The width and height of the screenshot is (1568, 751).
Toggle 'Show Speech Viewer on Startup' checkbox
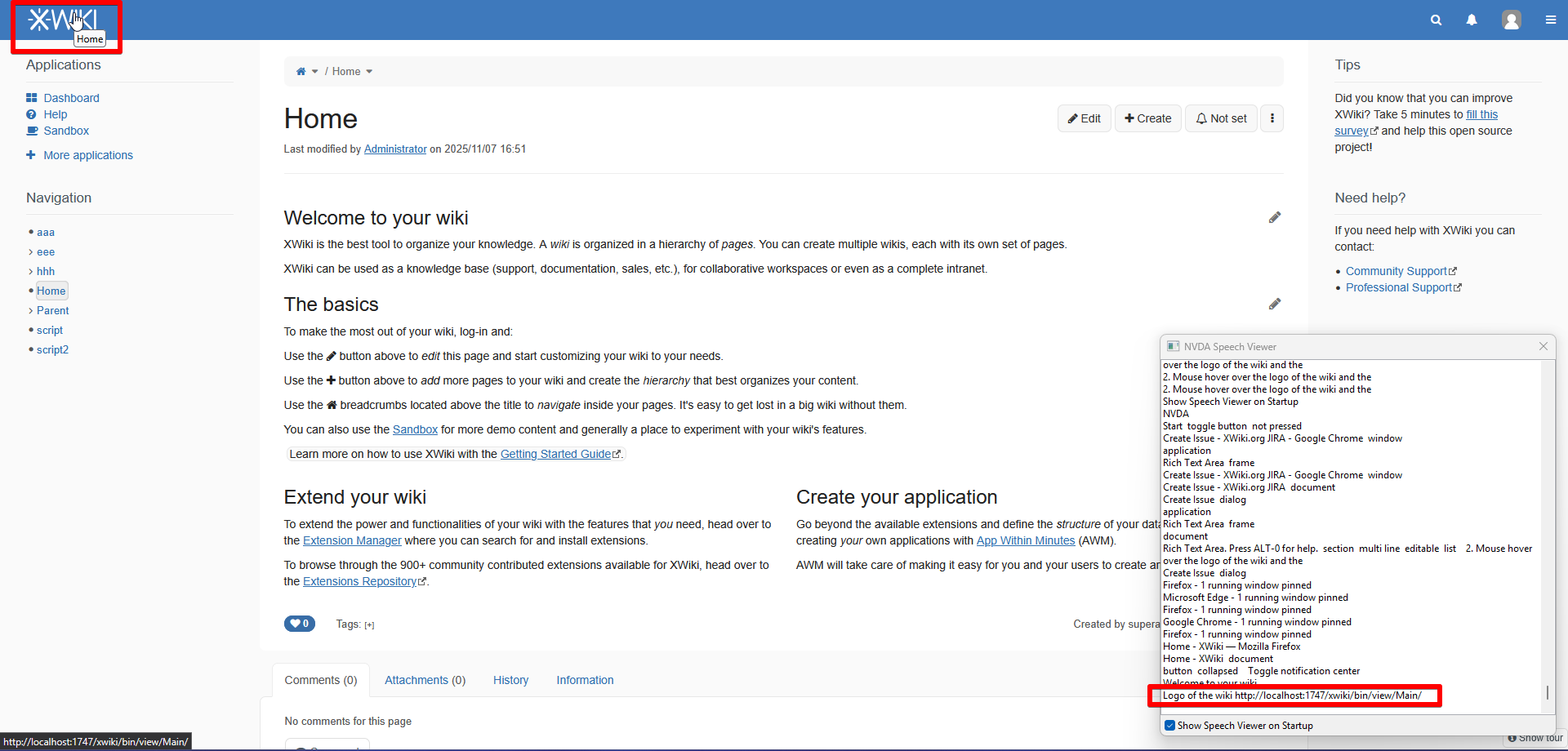point(1170,726)
